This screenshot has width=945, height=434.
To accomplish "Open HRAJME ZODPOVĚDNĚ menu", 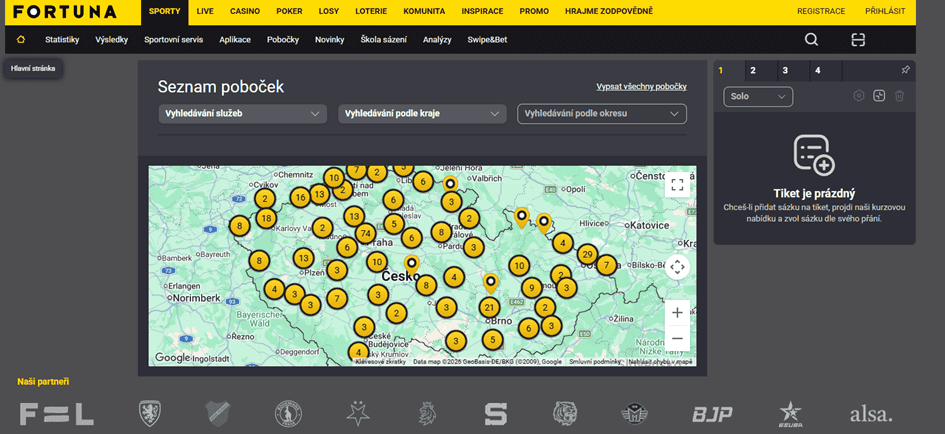I will [609, 11].
